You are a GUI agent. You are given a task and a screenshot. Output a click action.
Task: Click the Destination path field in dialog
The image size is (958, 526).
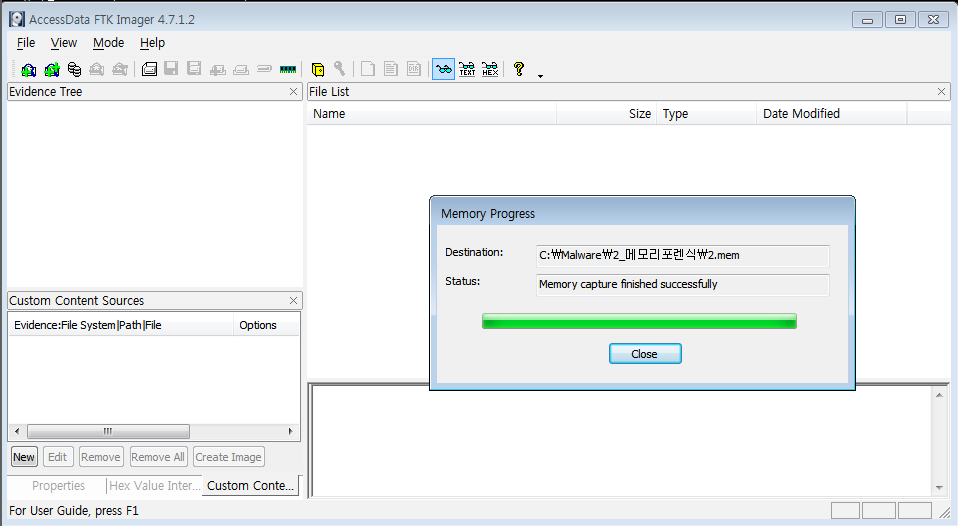[682, 255]
